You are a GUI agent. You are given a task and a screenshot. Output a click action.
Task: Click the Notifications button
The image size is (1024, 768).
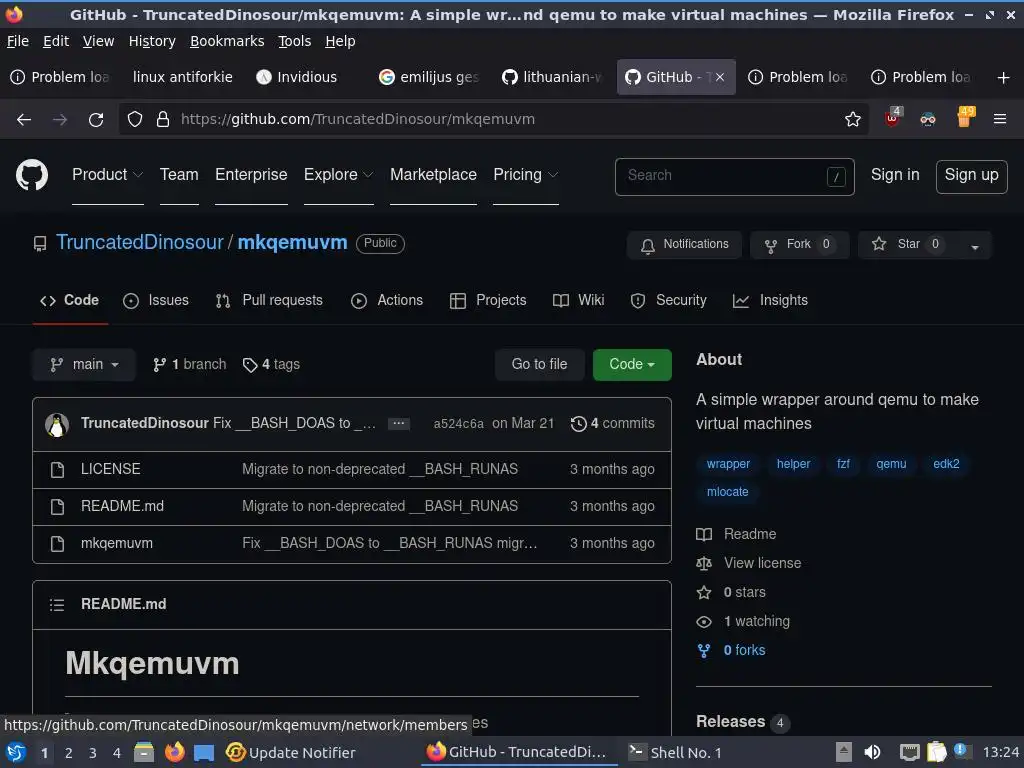coord(684,245)
